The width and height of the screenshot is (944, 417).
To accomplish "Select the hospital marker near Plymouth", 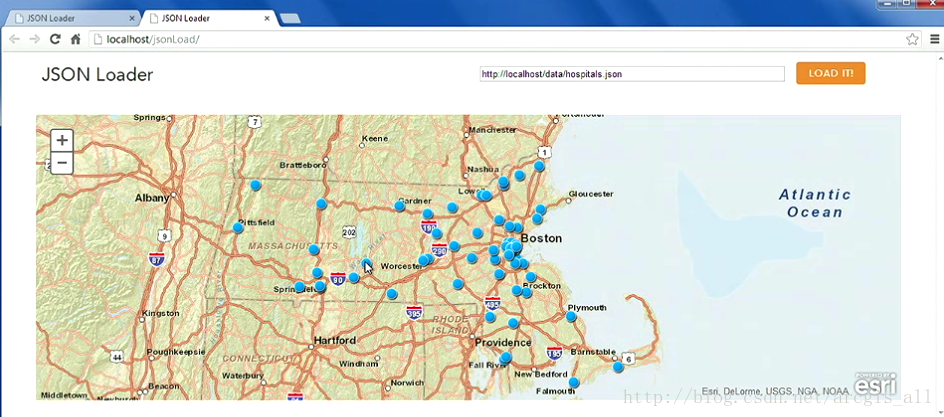I will point(571,317).
